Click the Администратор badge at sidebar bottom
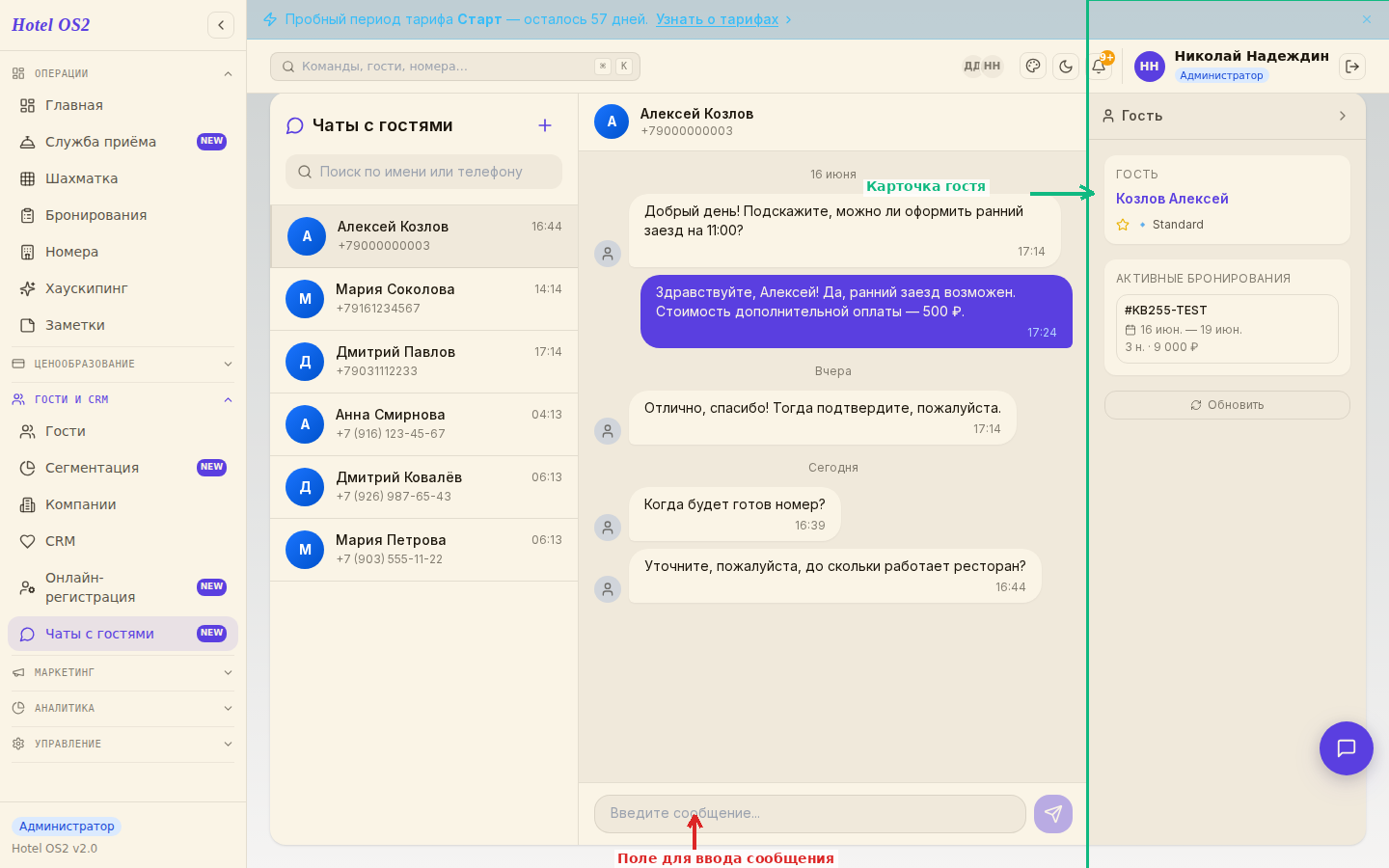Viewport: 1389px width, 868px height. (67, 827)
